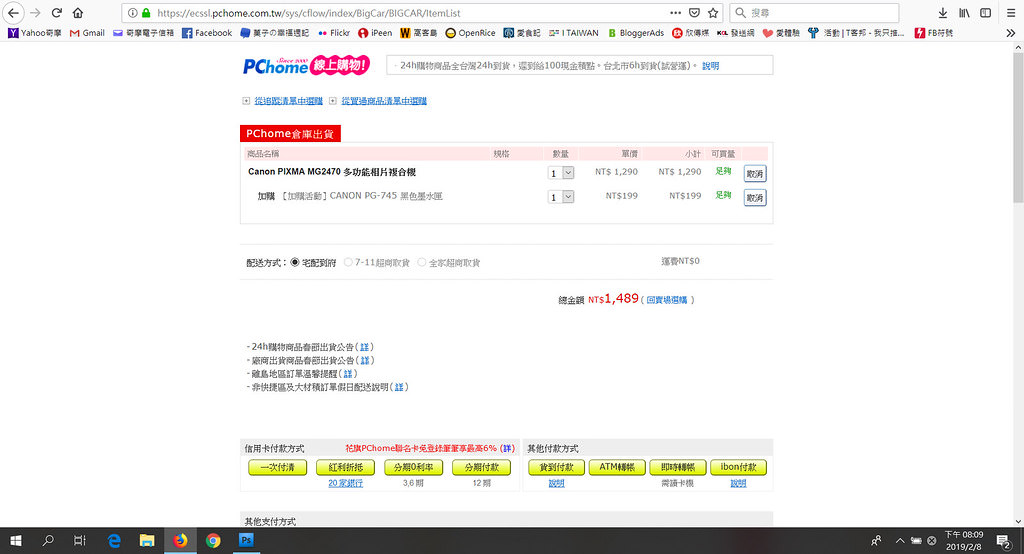Open the I TAIWAN bookmark
This screenshot has width=1024, height=554.
click(573, 33)
